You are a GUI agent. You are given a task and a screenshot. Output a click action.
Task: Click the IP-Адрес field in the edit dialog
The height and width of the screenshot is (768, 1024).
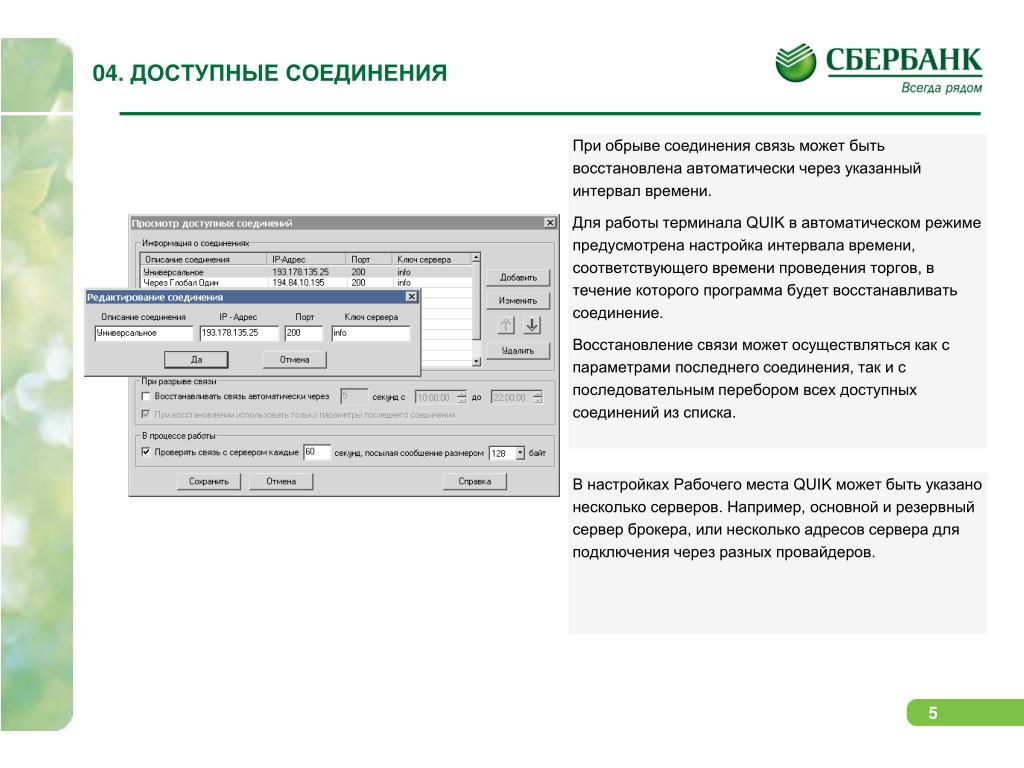pyautogui.click(x=239, y=333)
